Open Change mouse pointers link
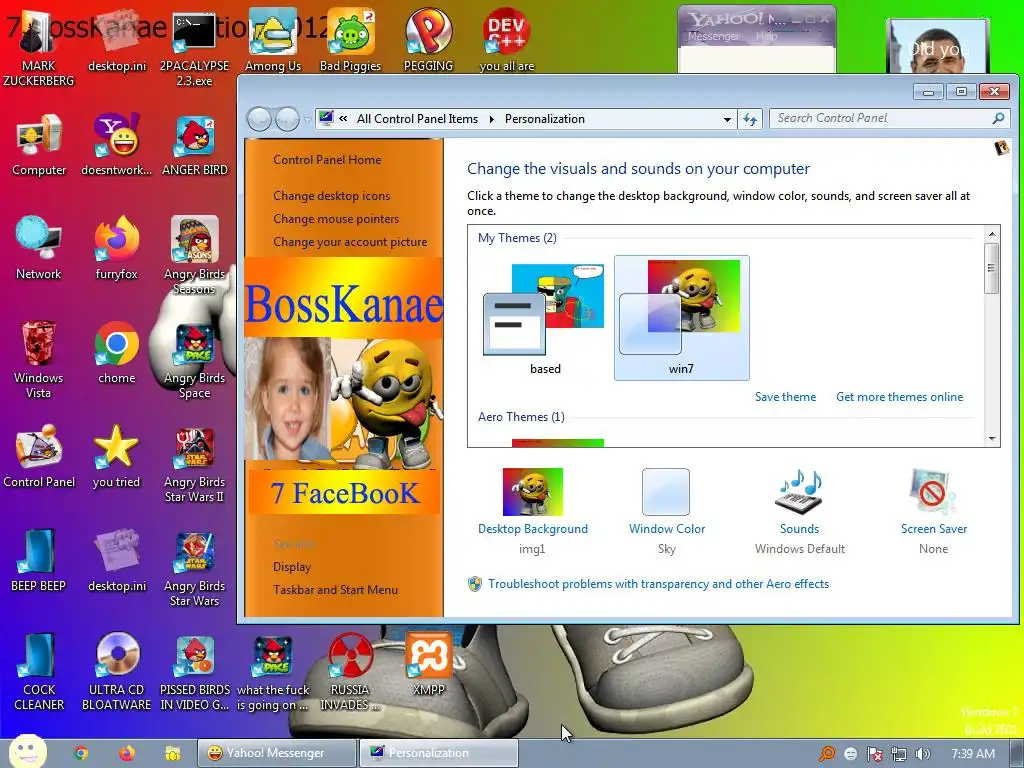The image size is (1024, 768). (336, 219)
